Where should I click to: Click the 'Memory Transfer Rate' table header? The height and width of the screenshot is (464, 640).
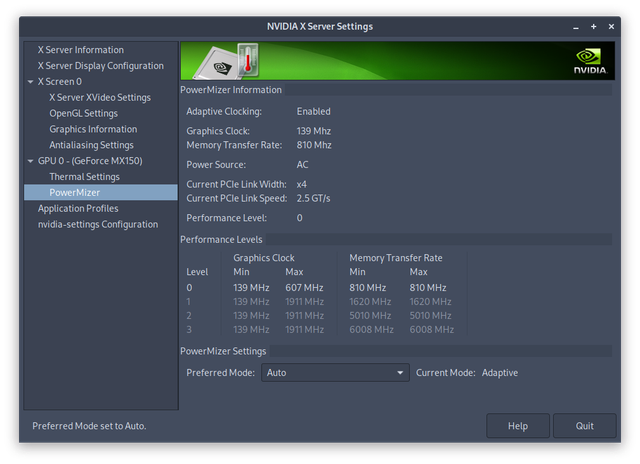pos(396,258)
